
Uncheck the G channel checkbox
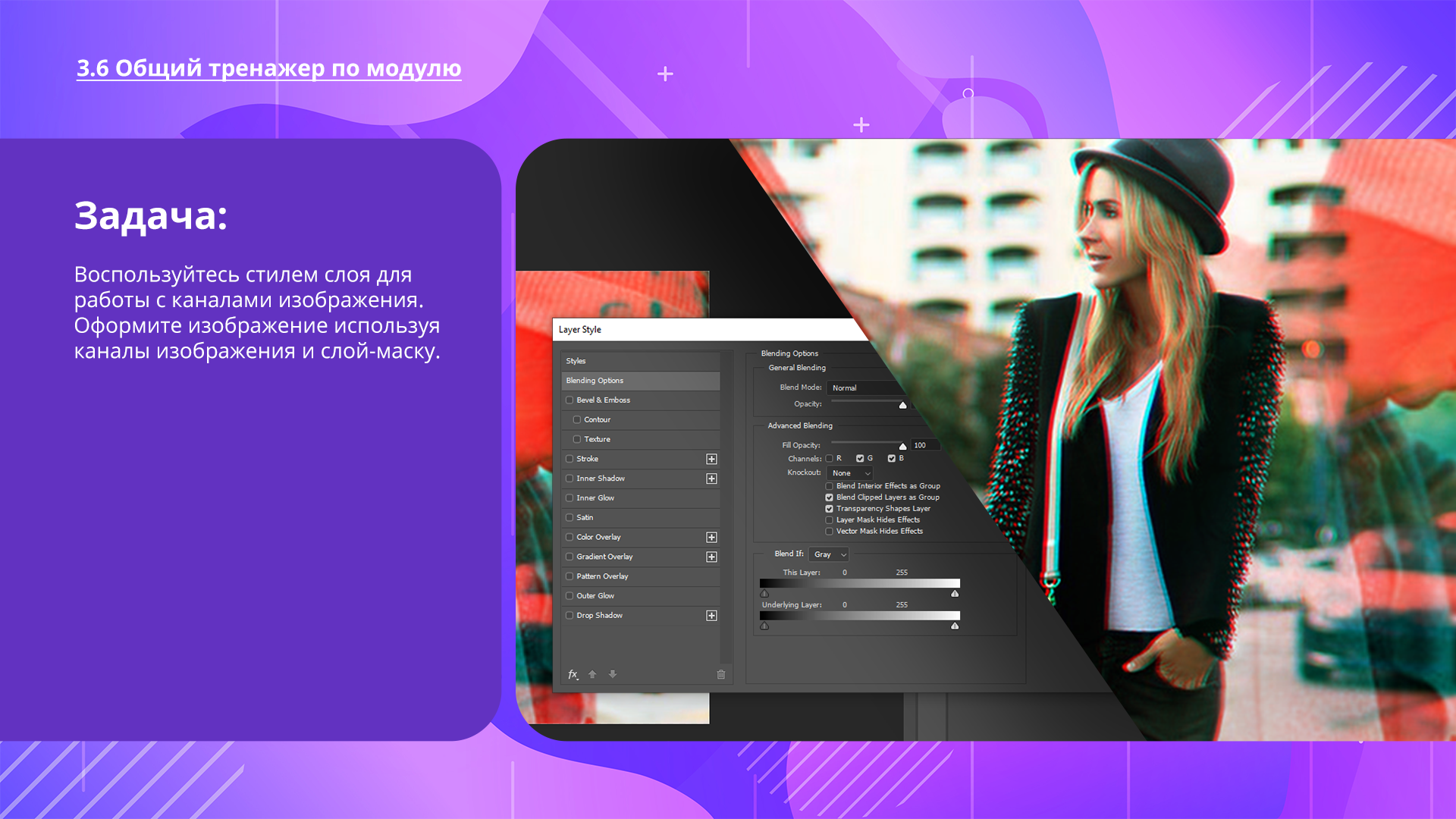(860, 459)
